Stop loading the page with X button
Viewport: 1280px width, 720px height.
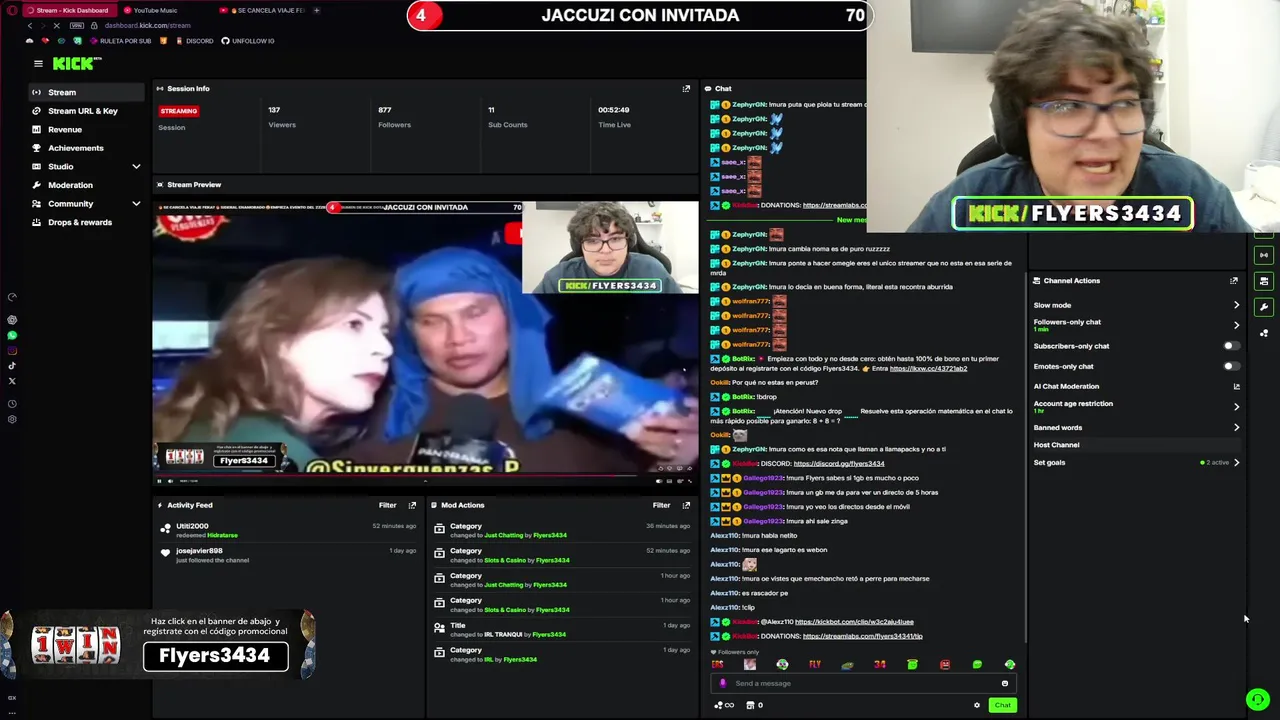pyautogui.click(x=57, y=25)
